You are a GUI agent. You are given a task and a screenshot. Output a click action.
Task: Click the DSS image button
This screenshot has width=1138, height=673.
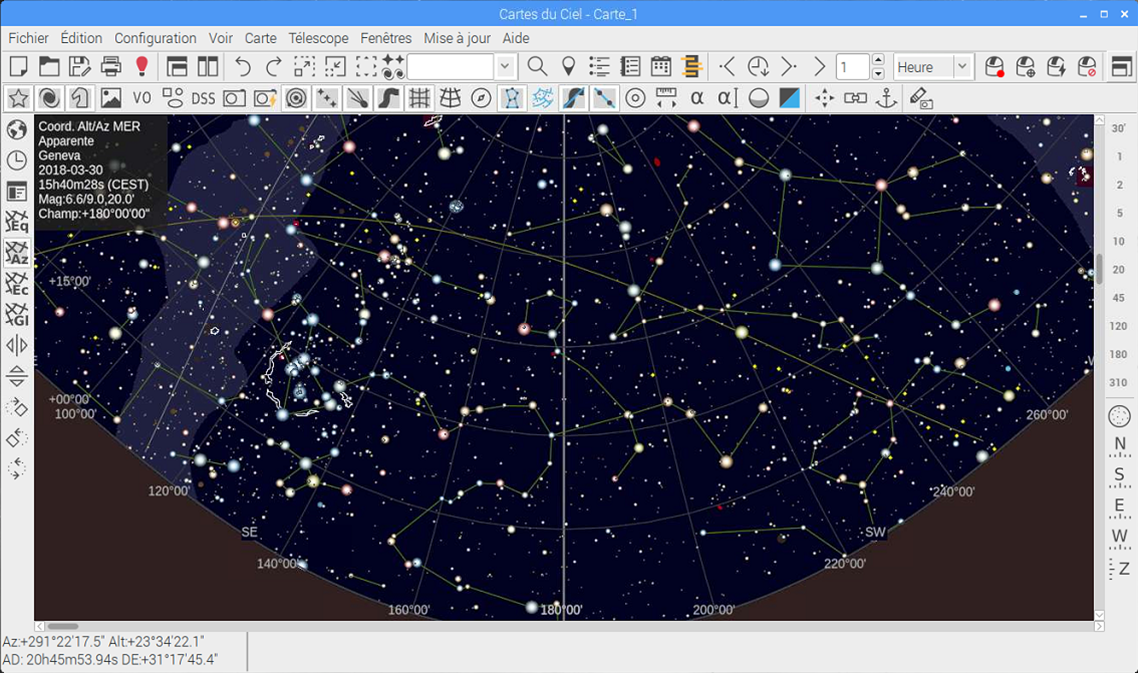coord(203,98)
